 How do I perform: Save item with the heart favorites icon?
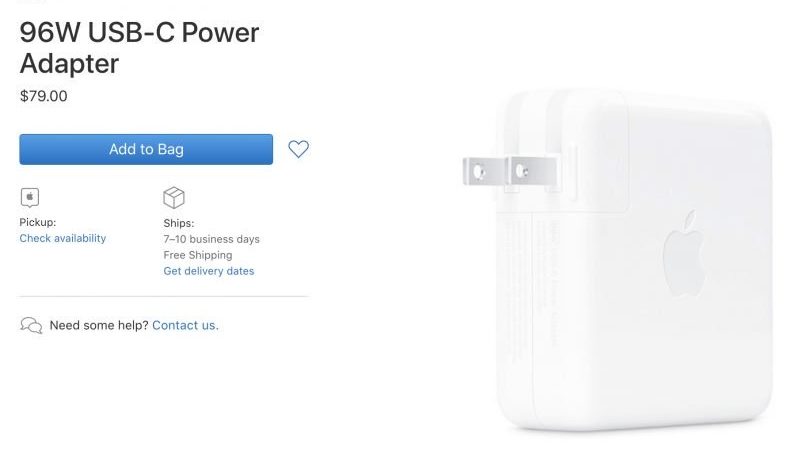click(x=298, y=149)
